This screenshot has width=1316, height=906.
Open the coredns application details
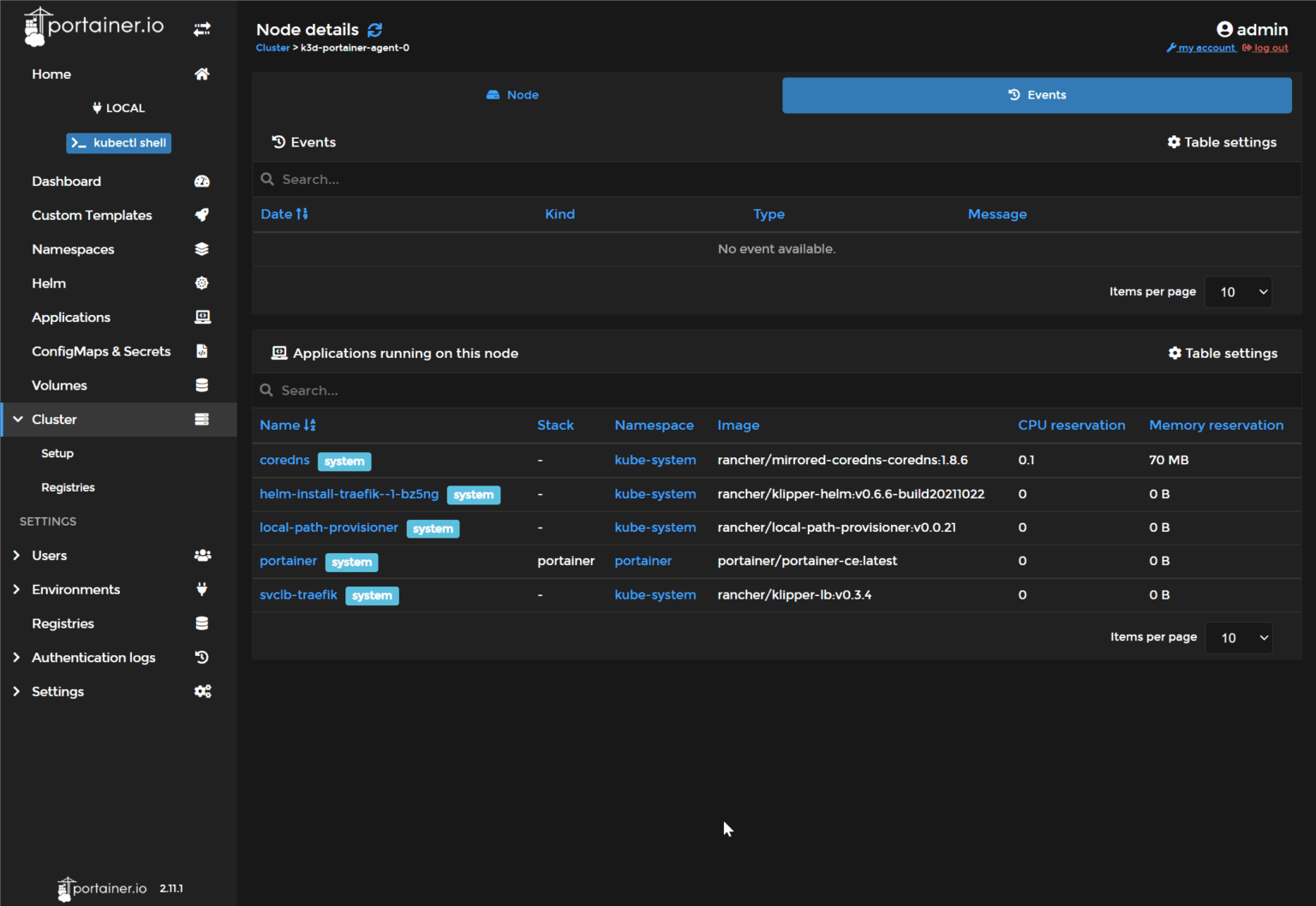pyautogui.click(x=284, y=460)
